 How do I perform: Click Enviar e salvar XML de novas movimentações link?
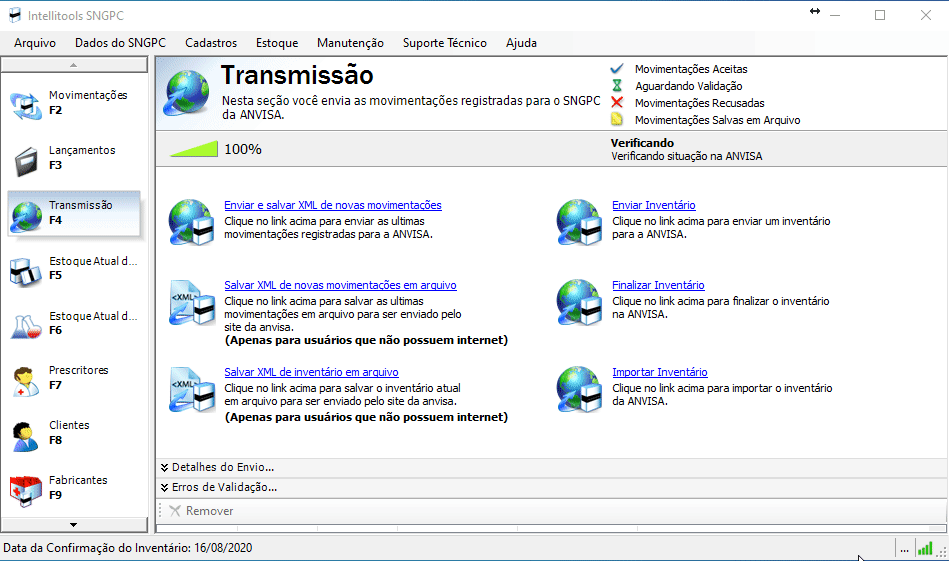[333, 205]
